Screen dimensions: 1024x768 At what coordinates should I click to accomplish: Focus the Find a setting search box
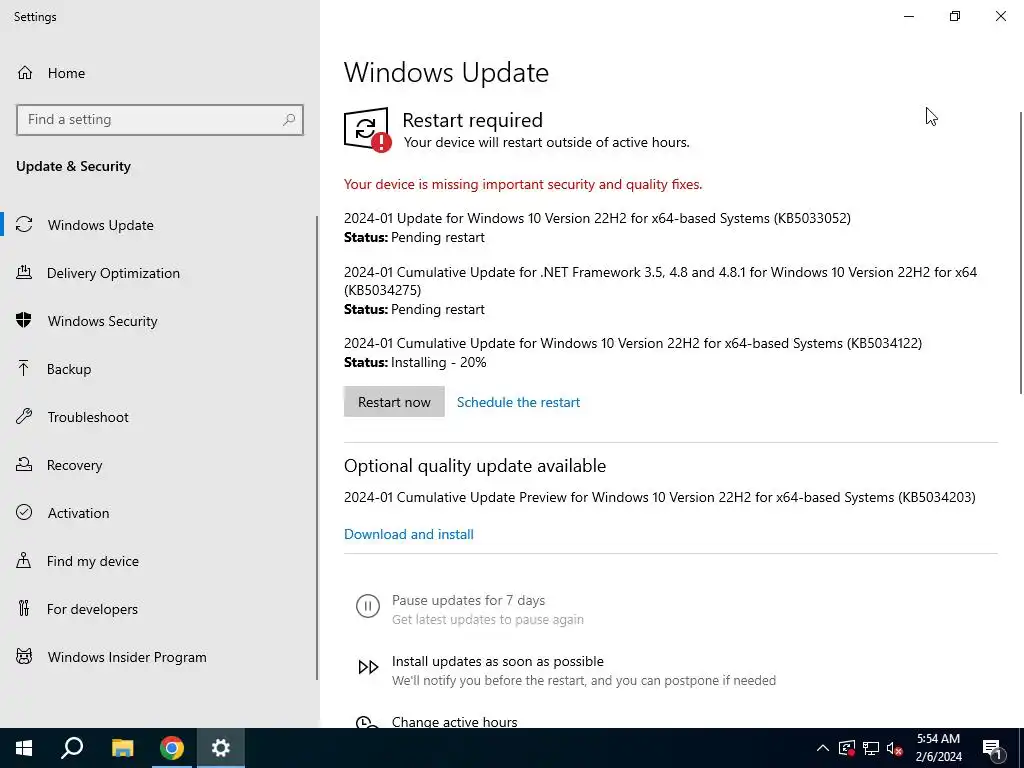(x=159, y=120)
